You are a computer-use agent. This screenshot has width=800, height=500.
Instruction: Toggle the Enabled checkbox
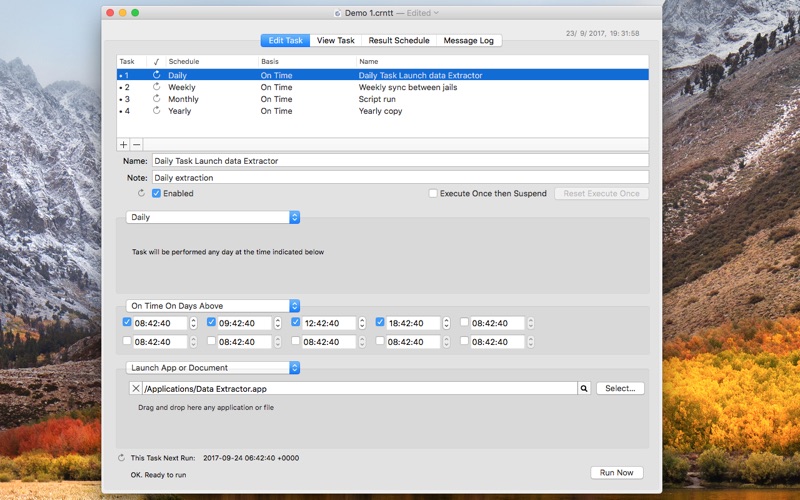157,193
